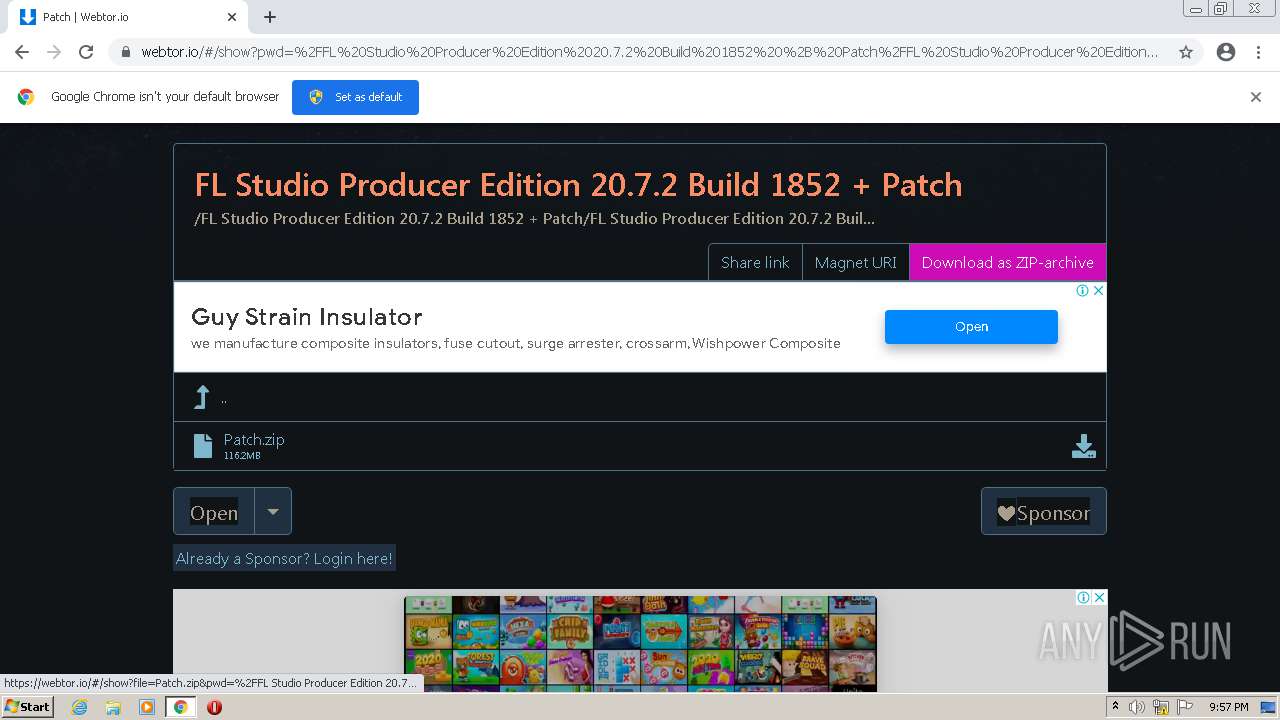The image size is (1280, 720).
Task: Bookmark this page with the star icon
Action: click(1186, 52)
